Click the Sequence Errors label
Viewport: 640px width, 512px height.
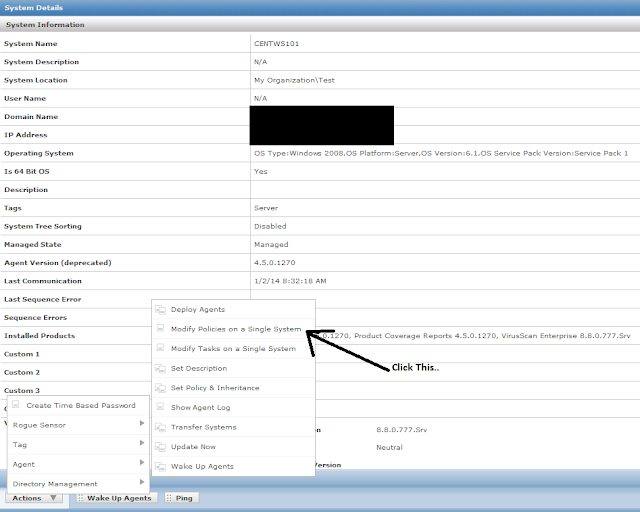tap(36, 318)
